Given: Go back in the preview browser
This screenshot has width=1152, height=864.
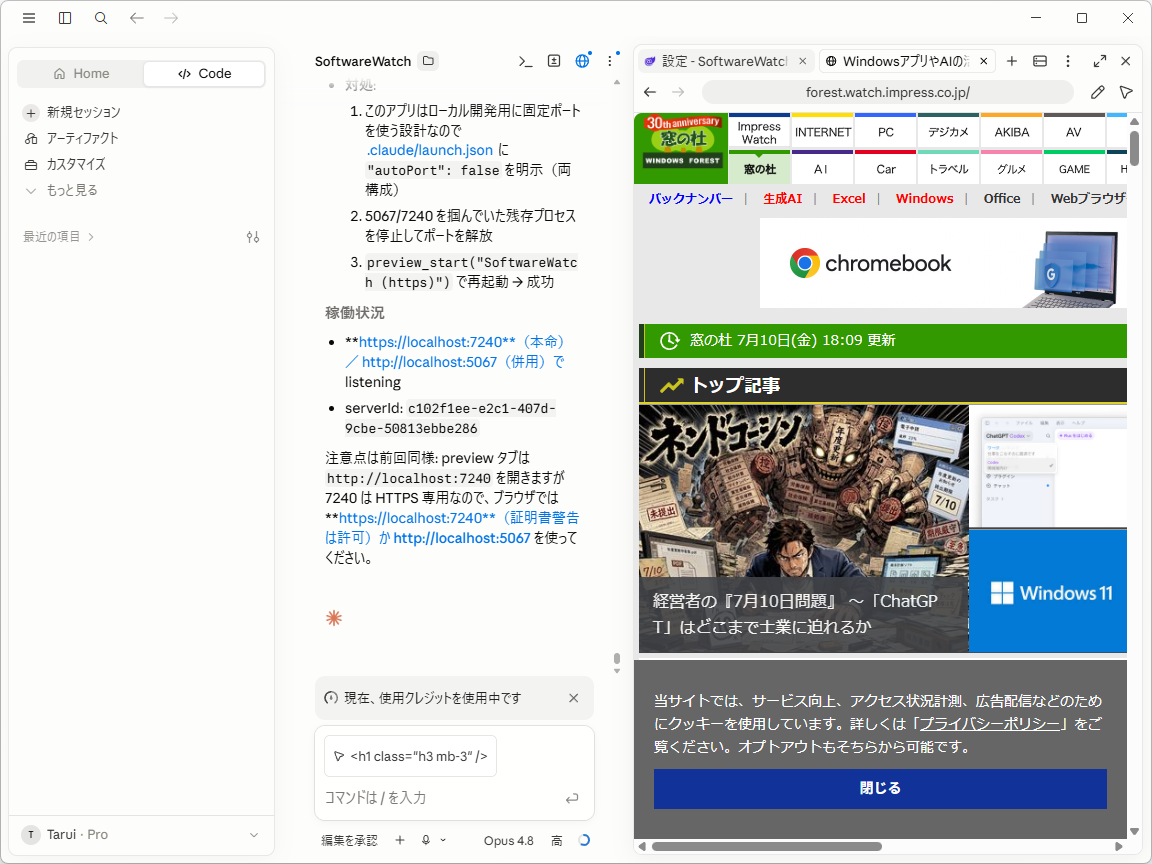Looking at the screenshot, I should coord(649,92).
